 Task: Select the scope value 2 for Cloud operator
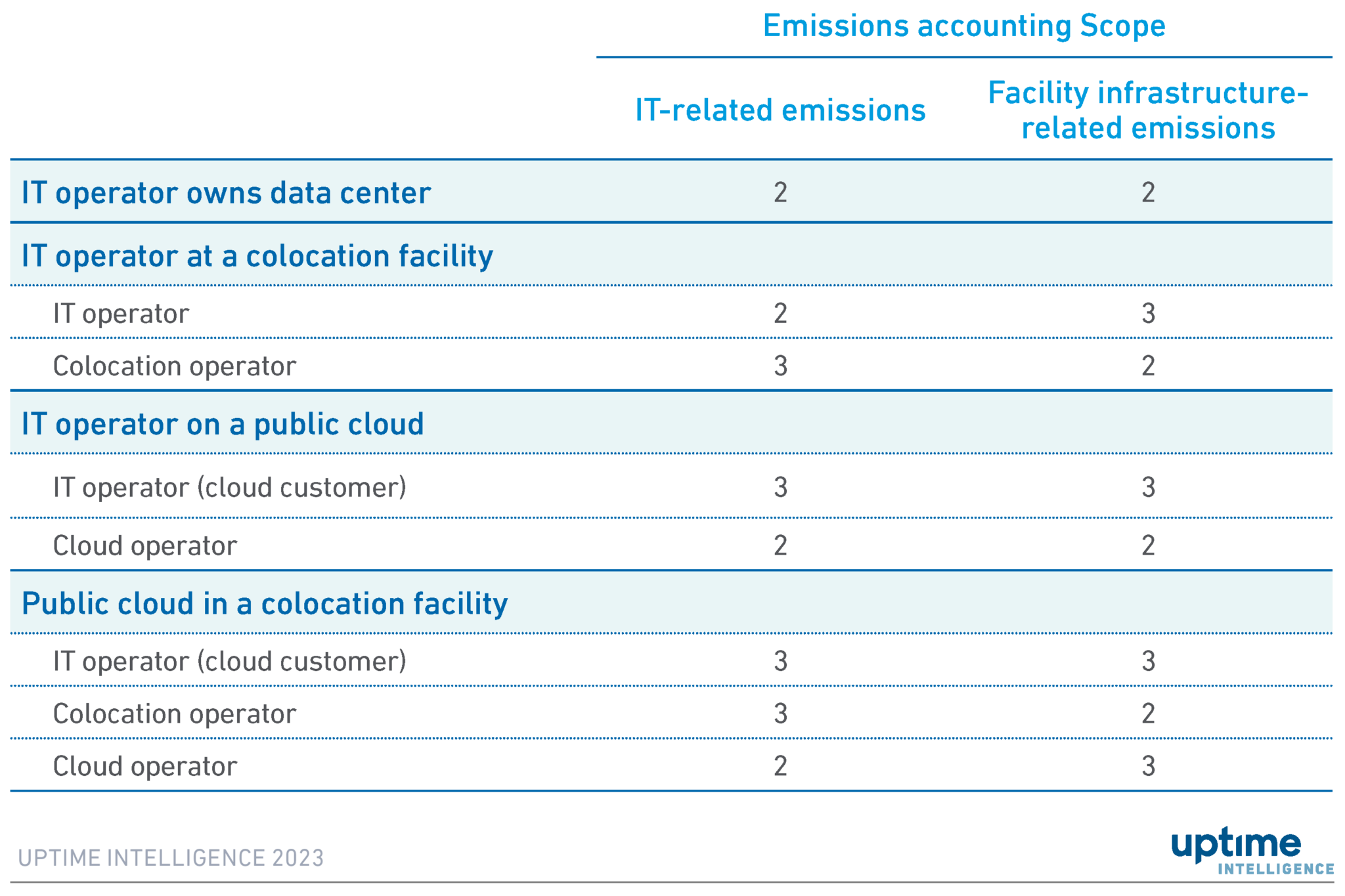(x=782, y=545)
